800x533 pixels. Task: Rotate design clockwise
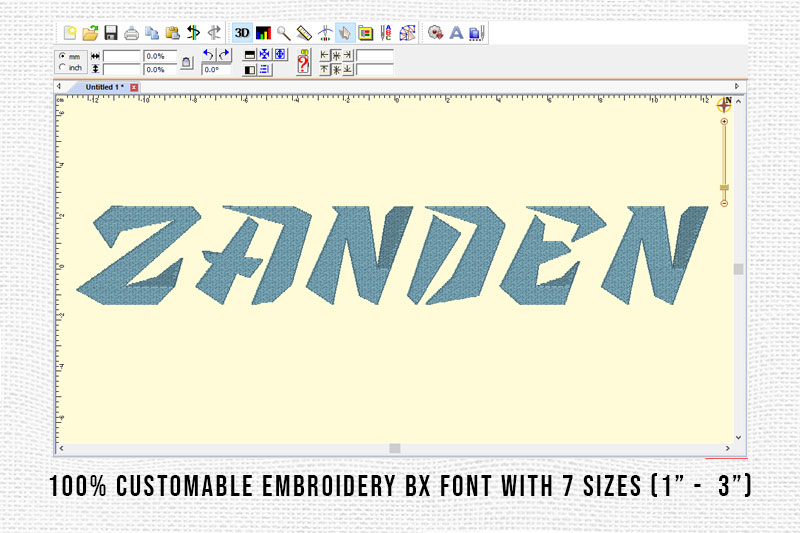[224, 54]
